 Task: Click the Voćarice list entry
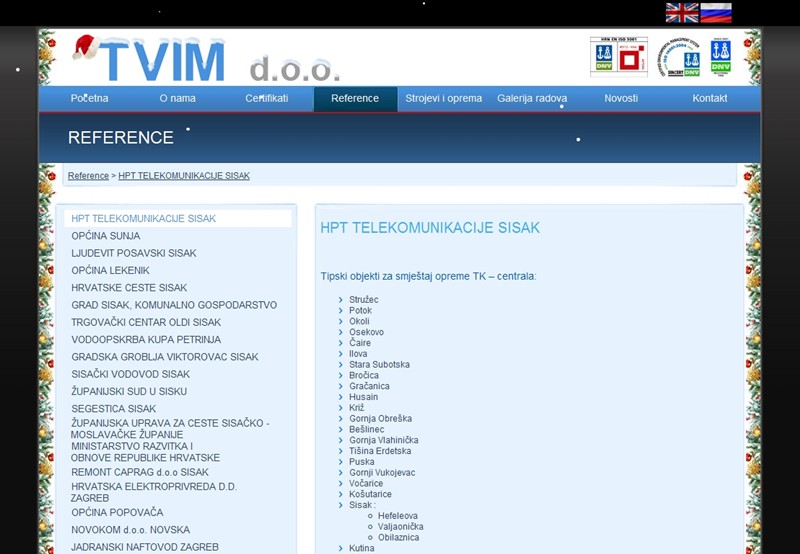coord(366,483)
